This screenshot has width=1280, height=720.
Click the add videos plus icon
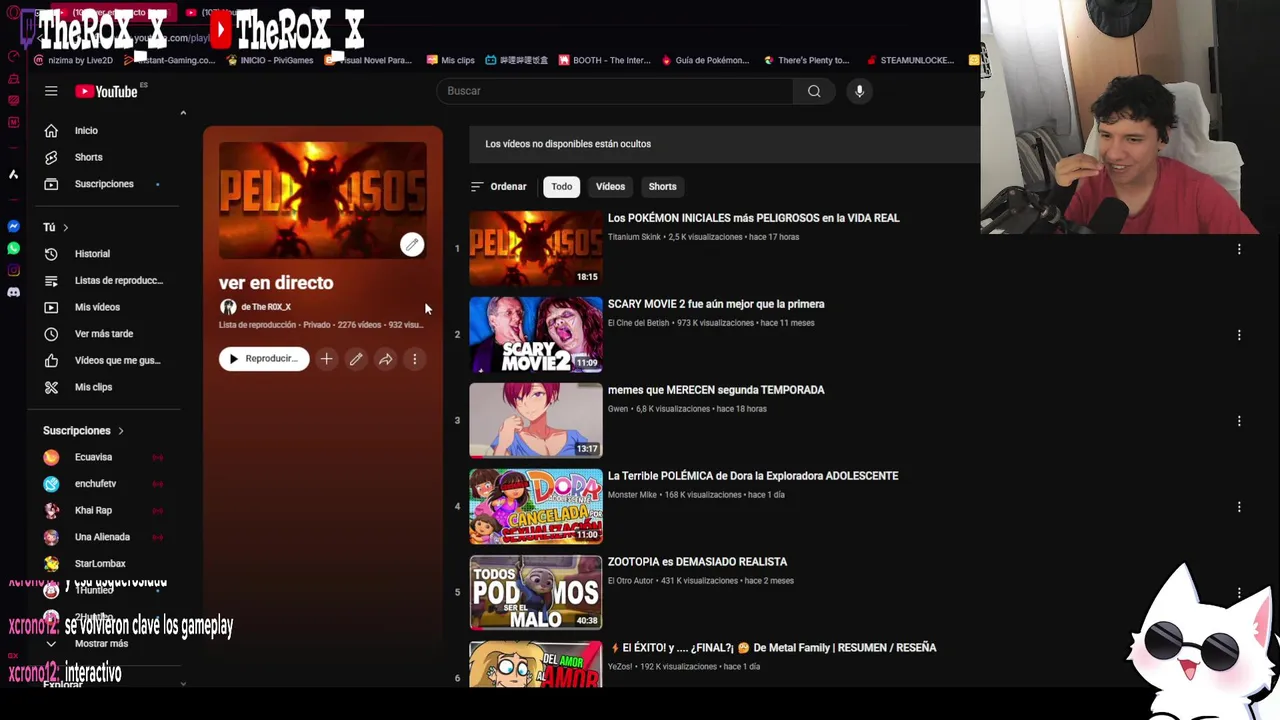(x=326, y=359)
